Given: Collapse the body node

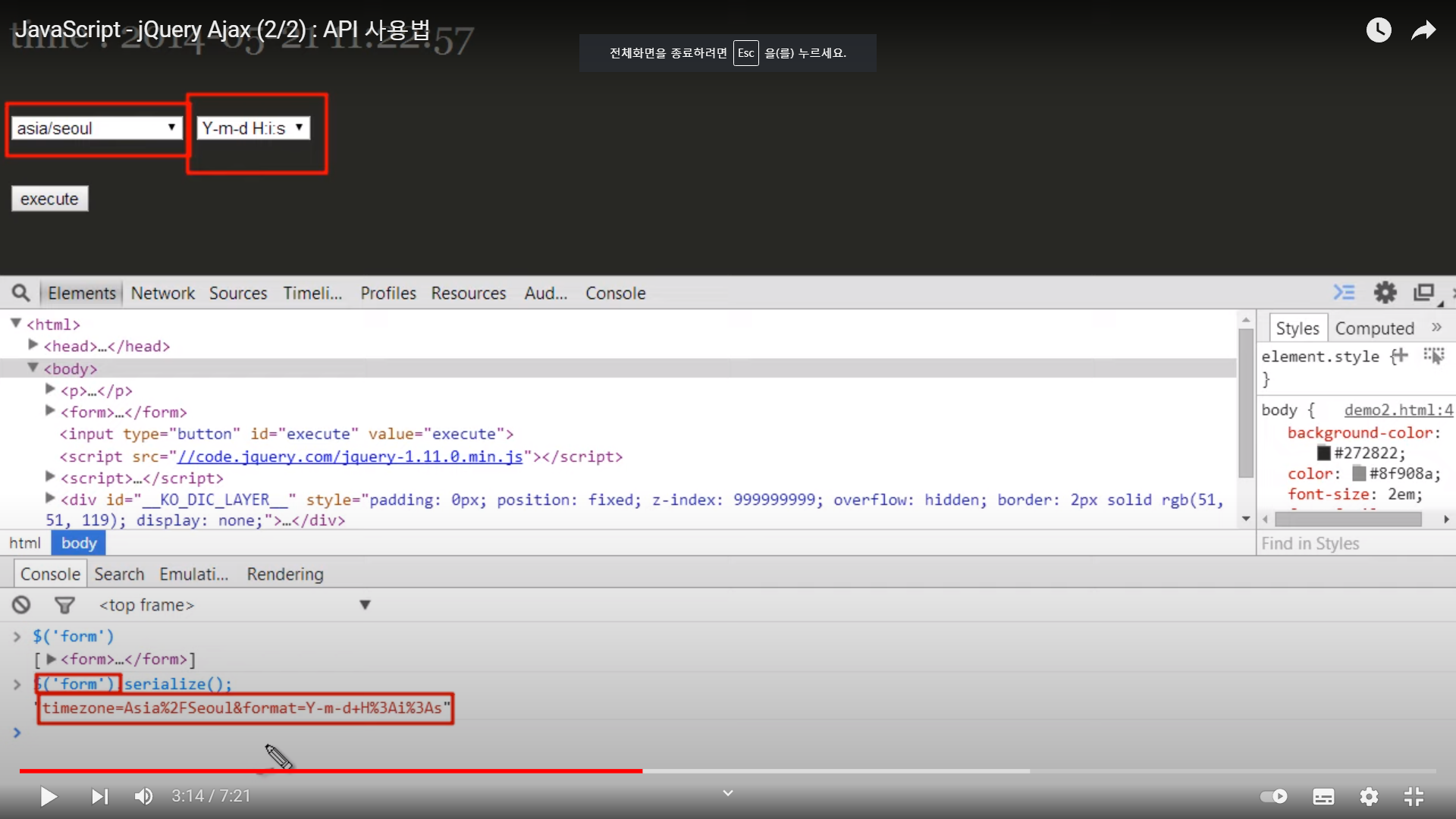Looking at the screenshot, I should click(x=33, y=368).
